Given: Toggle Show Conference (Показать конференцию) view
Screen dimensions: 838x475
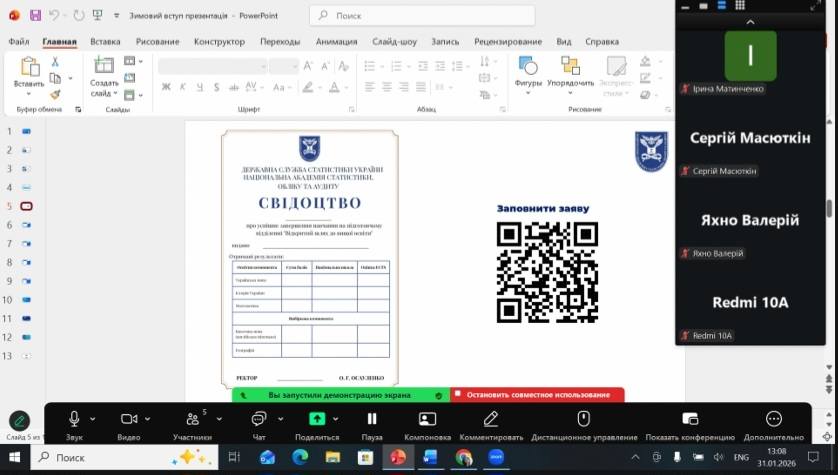Looking at the screenshot, I should [690, 419].
